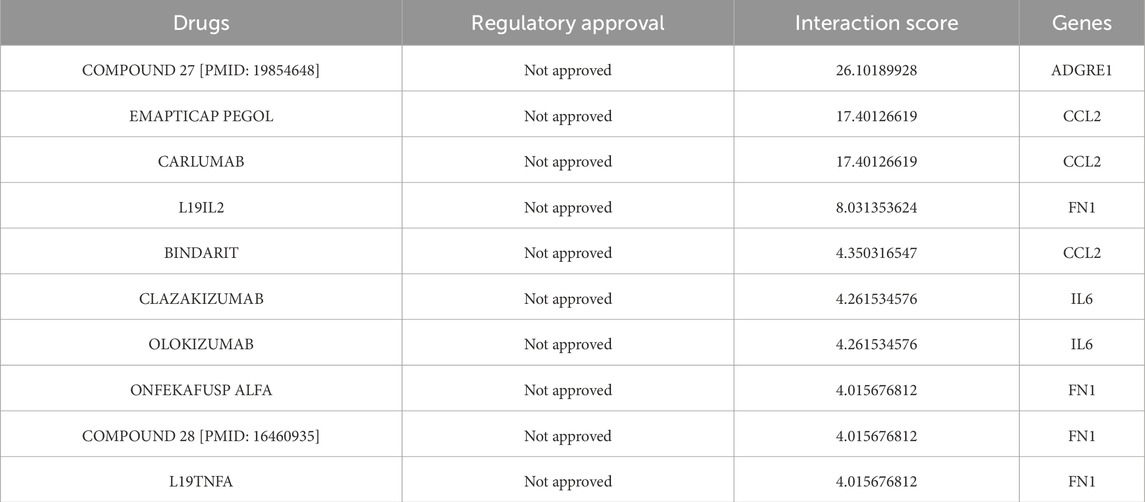Select the Genes column header
Image resolution: width=1145 pixels, height=502 pixels.
[x=1081, y=23]
